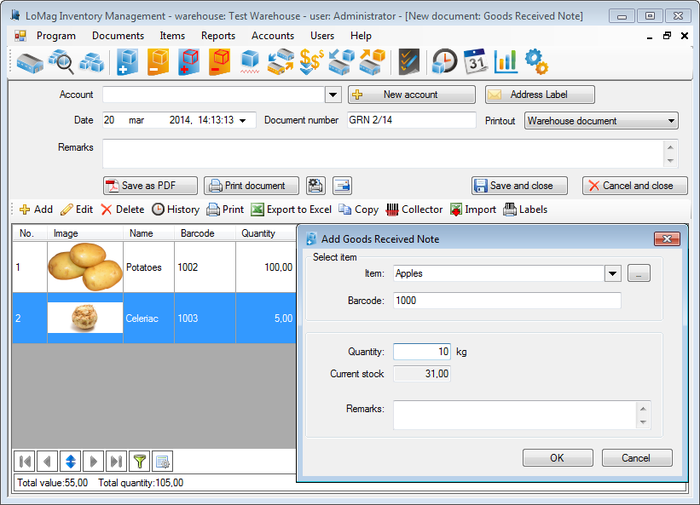Viewport: 700px width, 505px height.
Task: Click Add in the items toolbar
Action: click(36, 209)
